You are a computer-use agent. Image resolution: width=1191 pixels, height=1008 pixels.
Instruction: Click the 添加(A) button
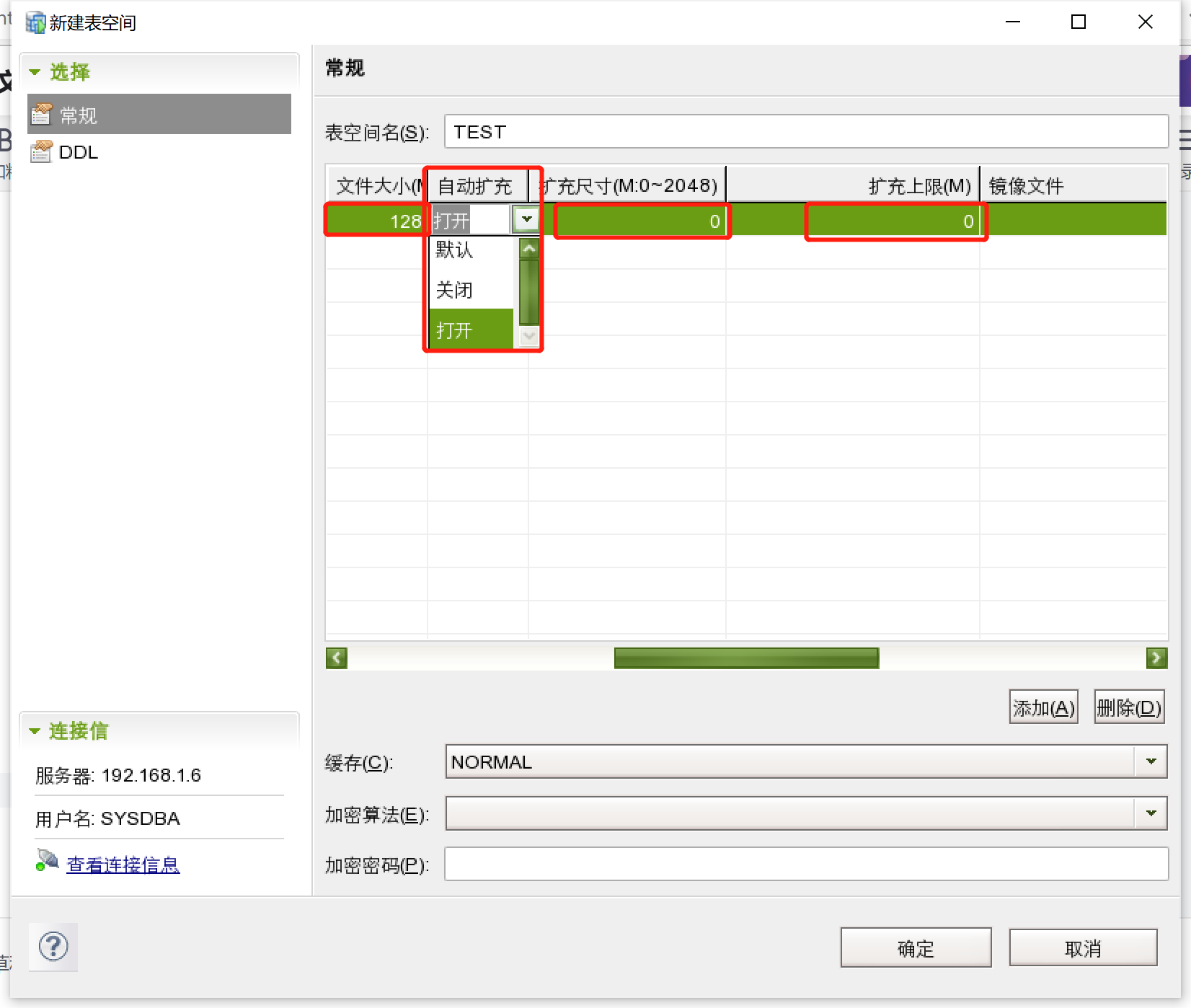(1043, 707)
